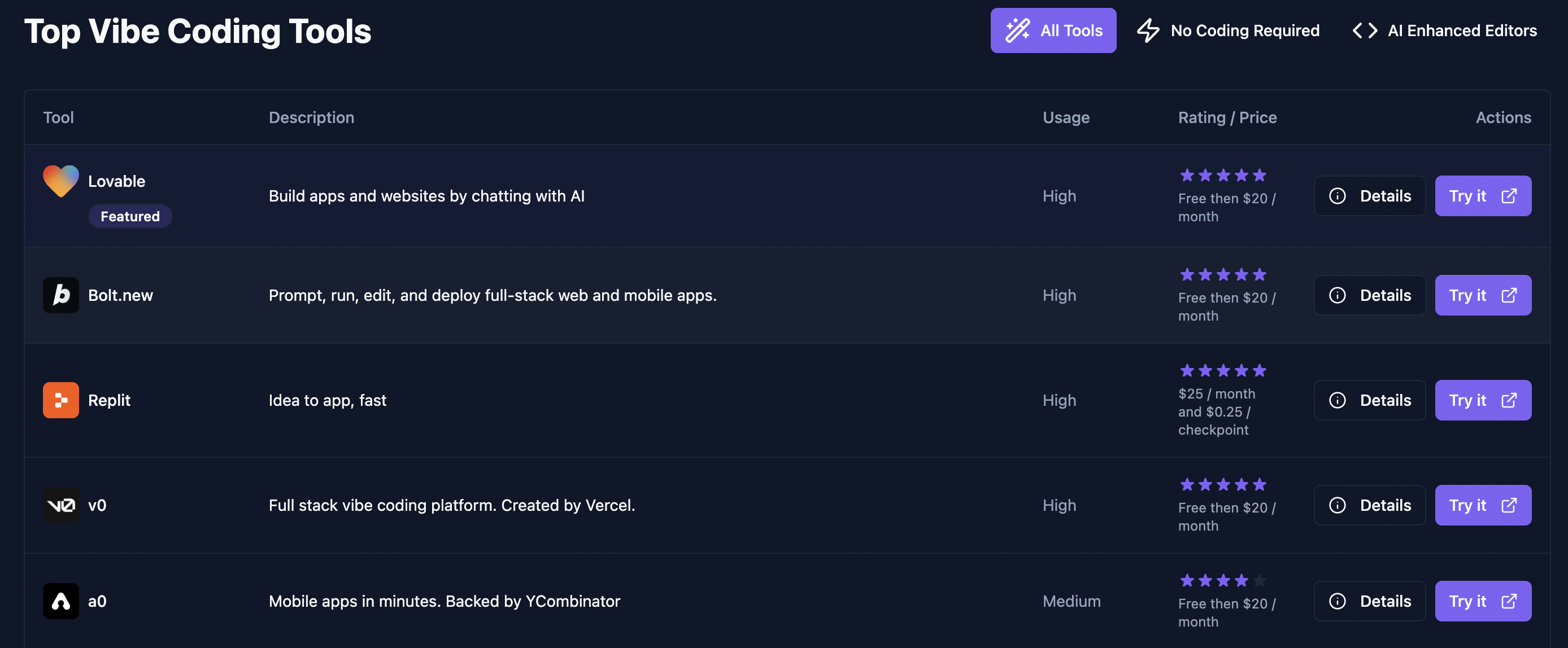The image size is (1568, 648).
Task: Click the v0 Vercel logo icon
Action: [61, 505]
